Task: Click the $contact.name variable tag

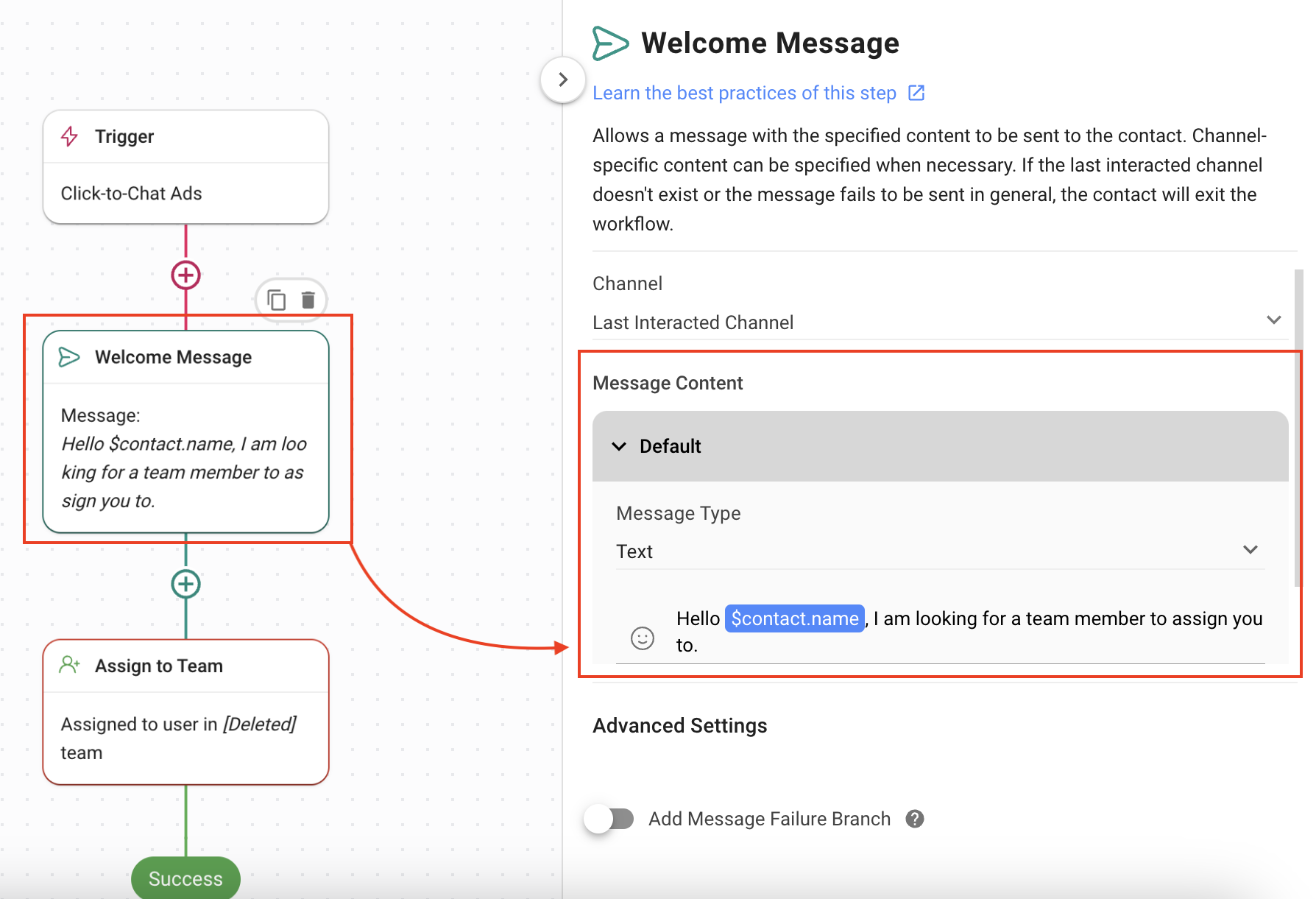Action: pyautogui.click(x=794, y=618)
